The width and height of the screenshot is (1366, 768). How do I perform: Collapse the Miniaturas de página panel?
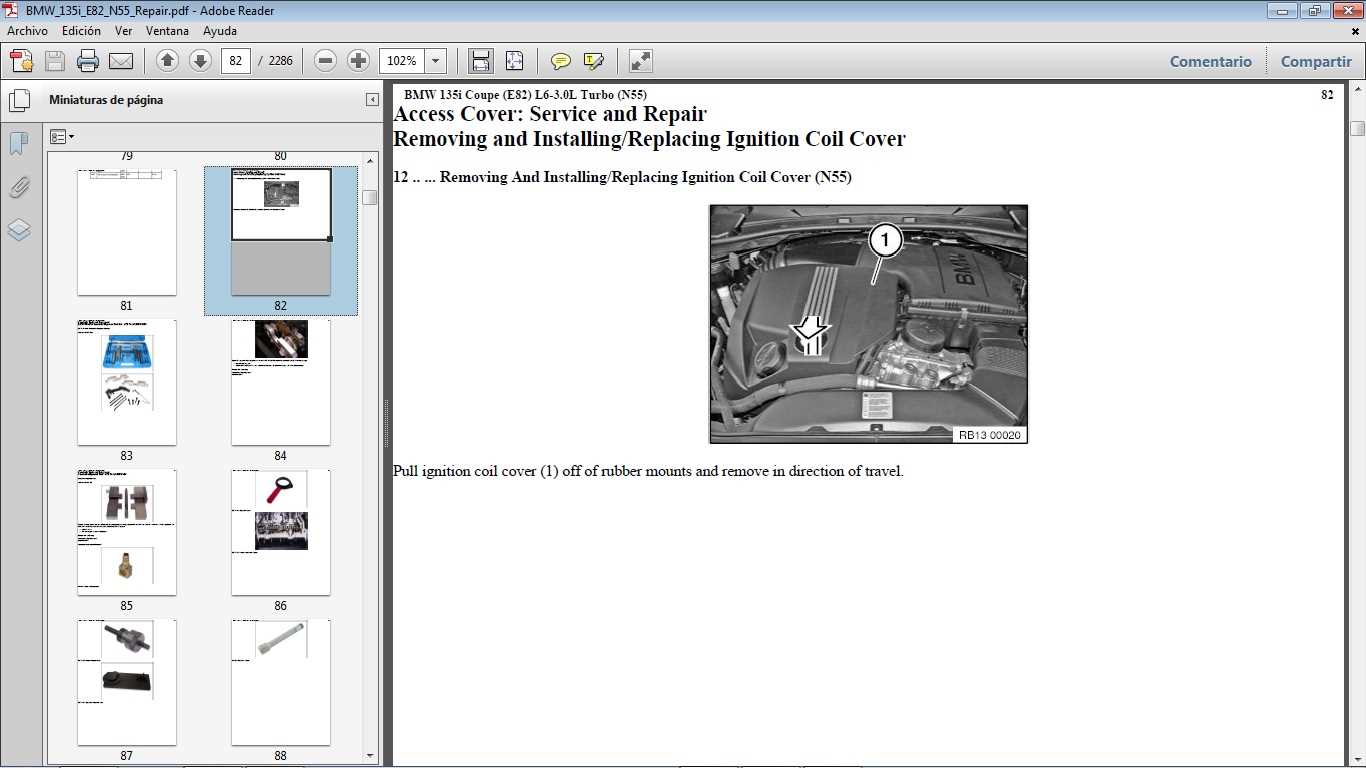[372, 100]
